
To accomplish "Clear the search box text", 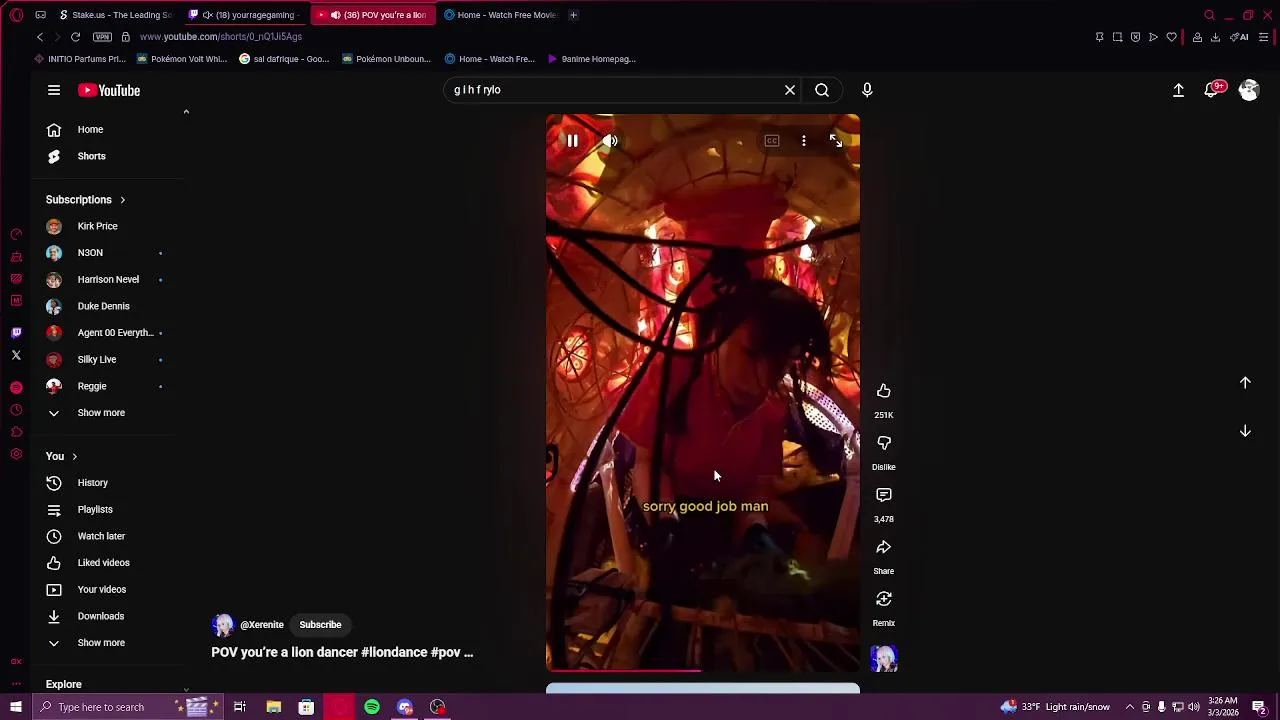I will (790, 90).
